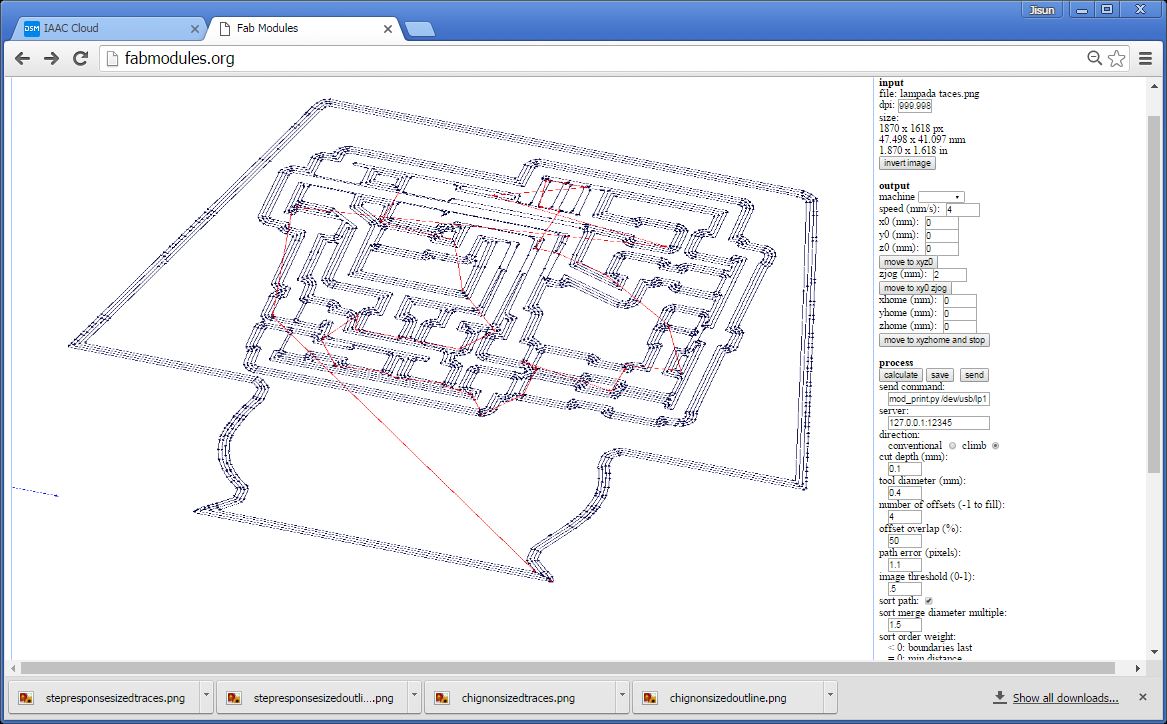Click the zjog (mm) field
Viewport: 1167px width, 724px height.
[950, 275]
